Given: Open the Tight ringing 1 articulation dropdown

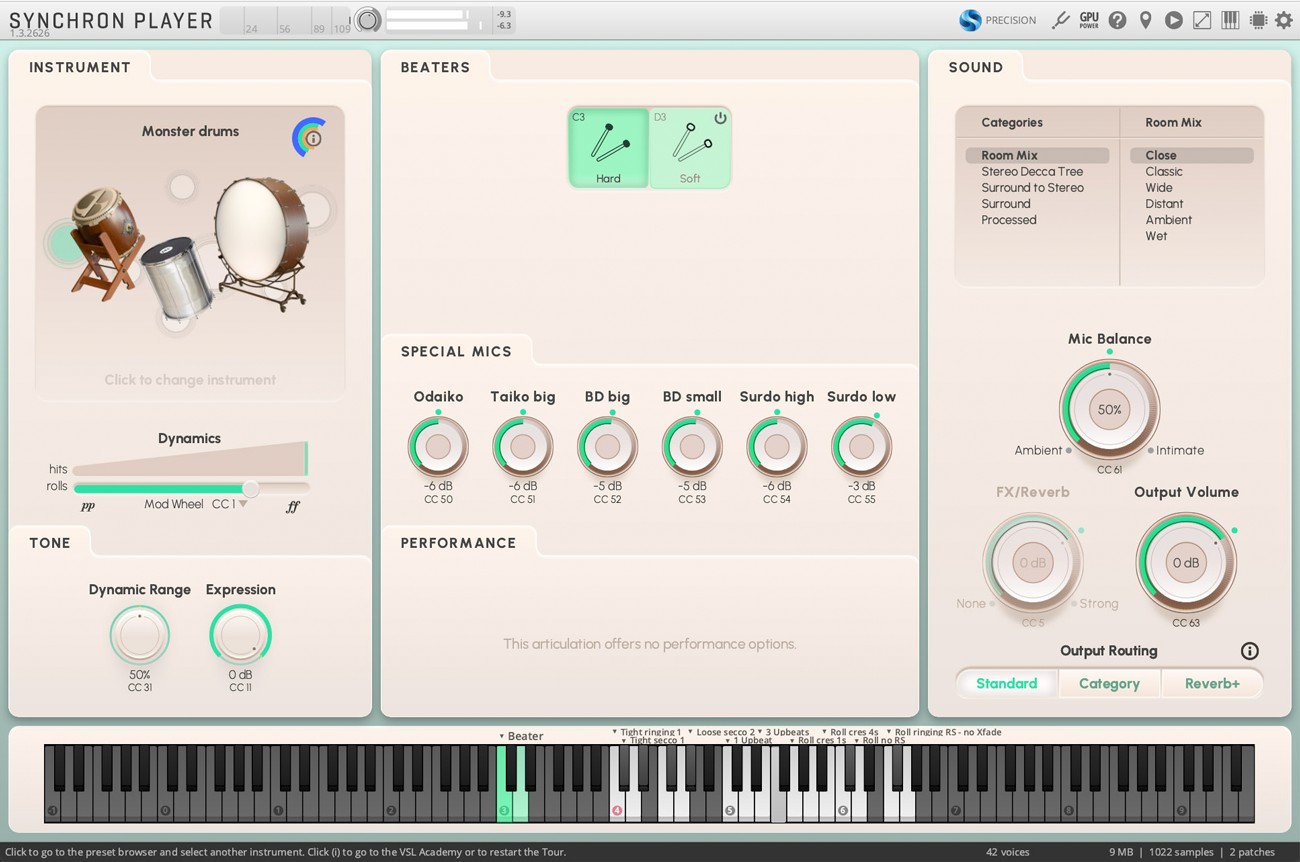Looking at the screenshot, I should [650, 731].
